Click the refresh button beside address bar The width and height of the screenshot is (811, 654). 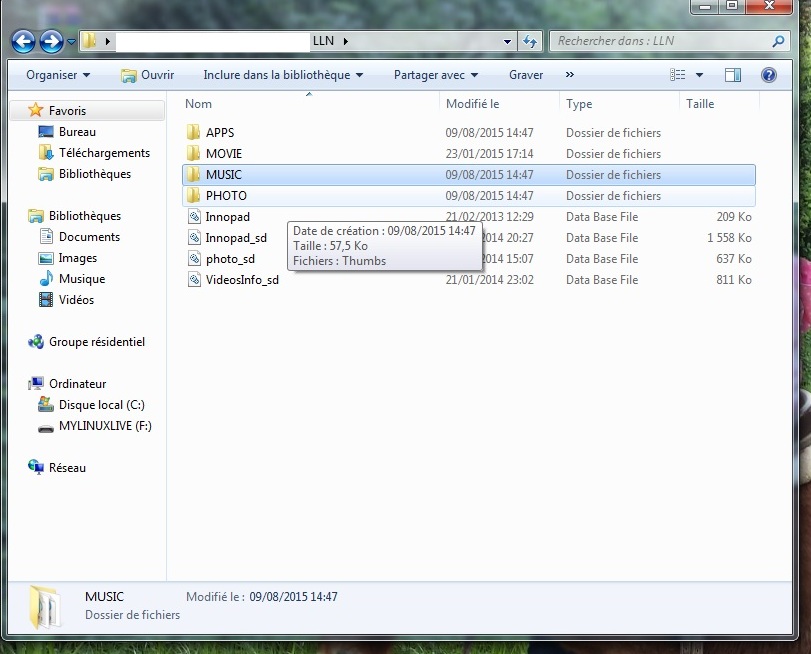531,41
